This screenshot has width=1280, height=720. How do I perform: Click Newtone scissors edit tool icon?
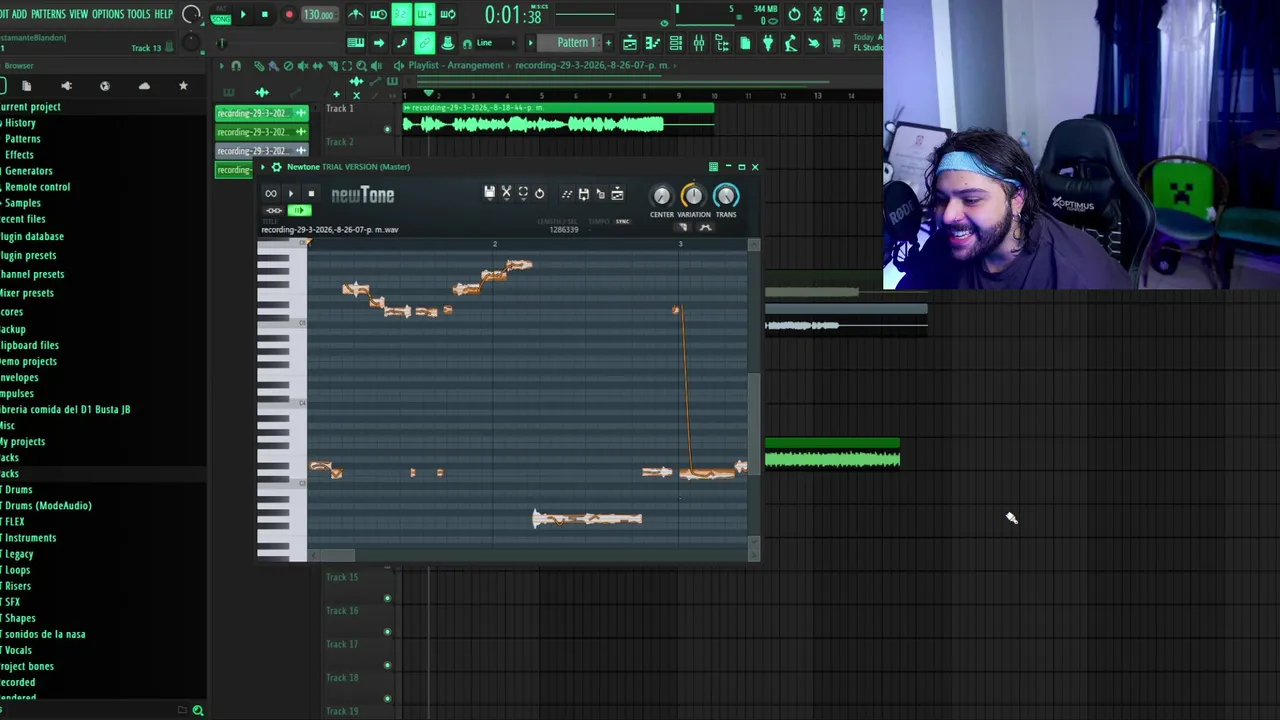pyautogui.click(x=506, y=193)
